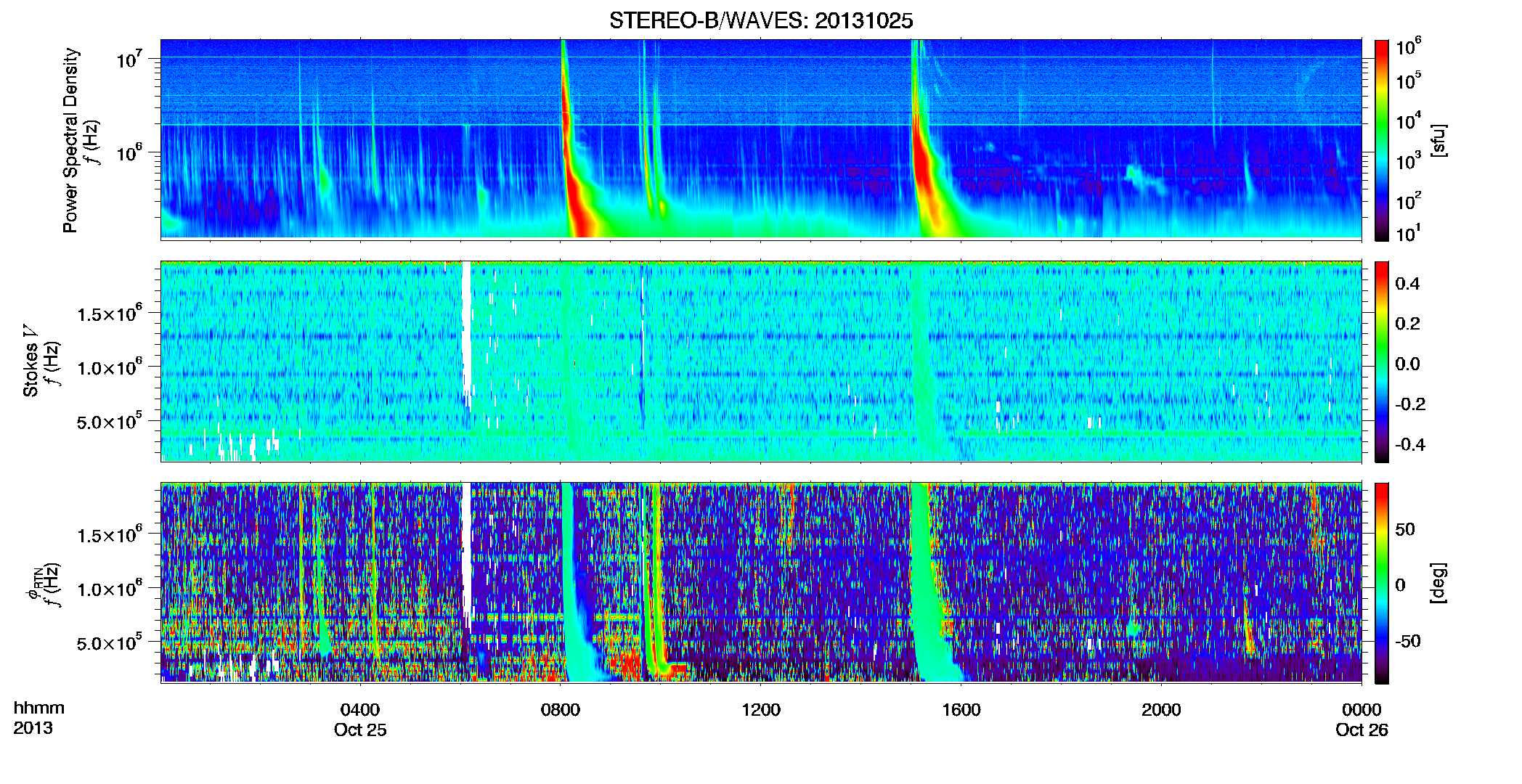Viewport: 1522px width, 784px height.
Task: Click the -0.4 label on the Stokes V colorbar
Action: pos(1410,444)
